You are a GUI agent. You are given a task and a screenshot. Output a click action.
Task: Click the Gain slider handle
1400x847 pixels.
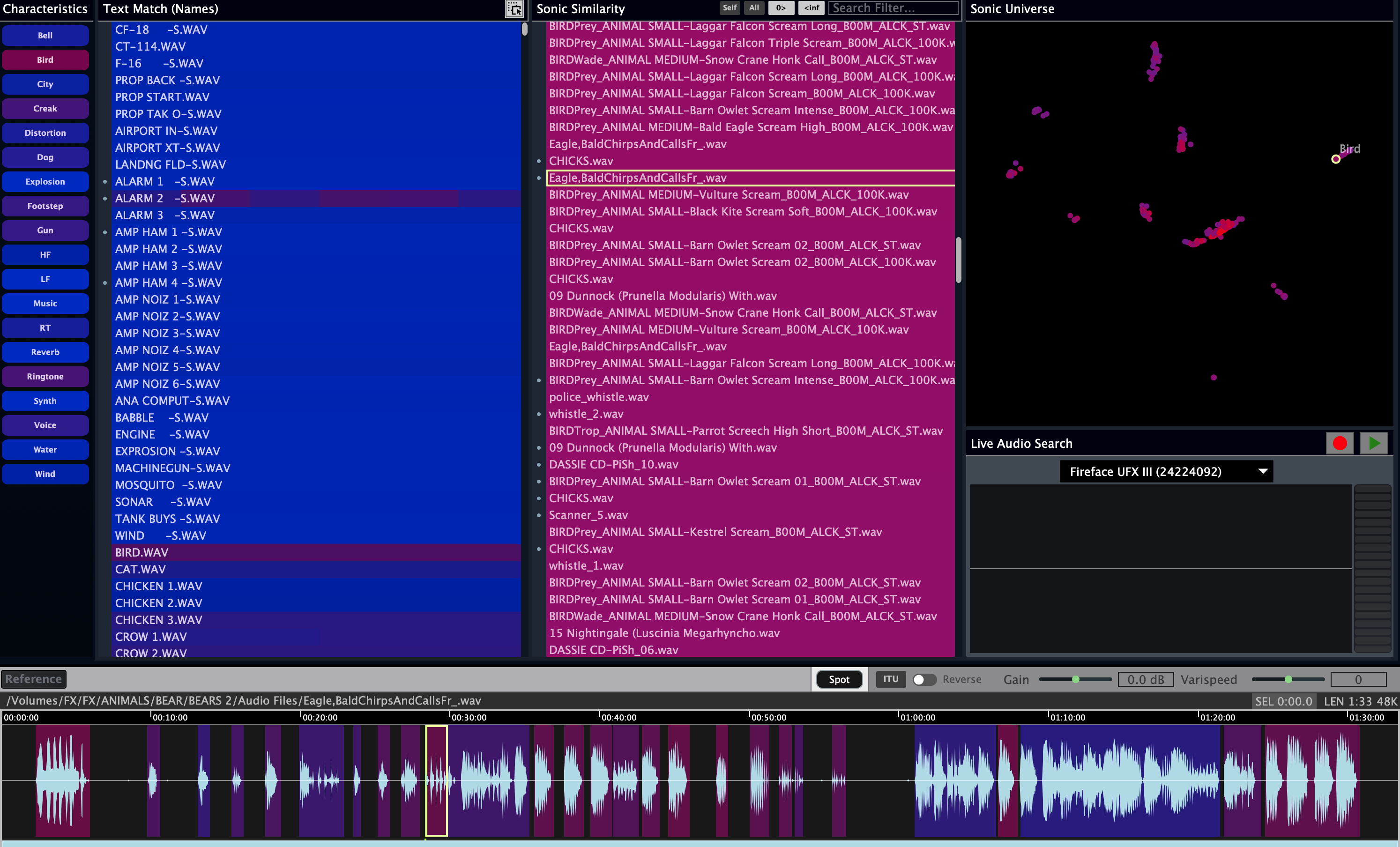(1076, 679)
